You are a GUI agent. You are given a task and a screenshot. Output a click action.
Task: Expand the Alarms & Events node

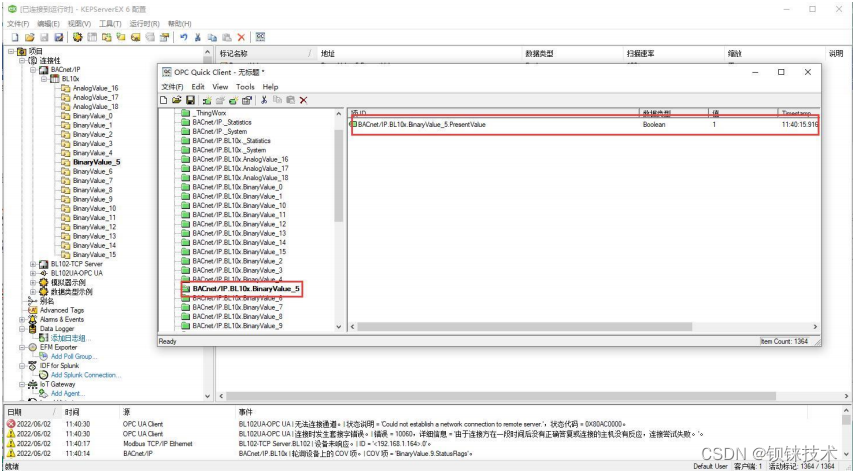click(x=22, y=319)
